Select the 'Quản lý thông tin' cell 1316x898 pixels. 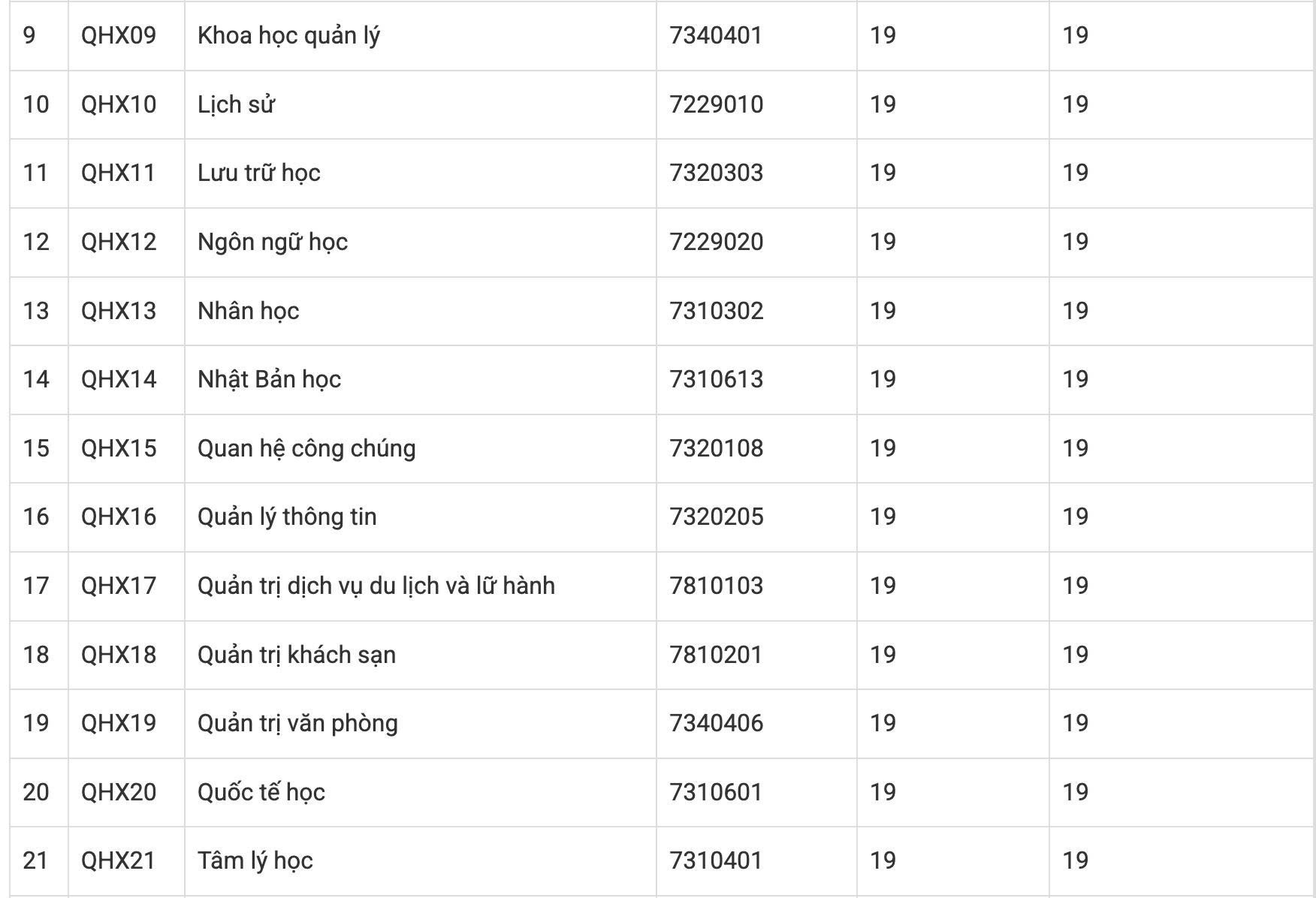(420, 517)
